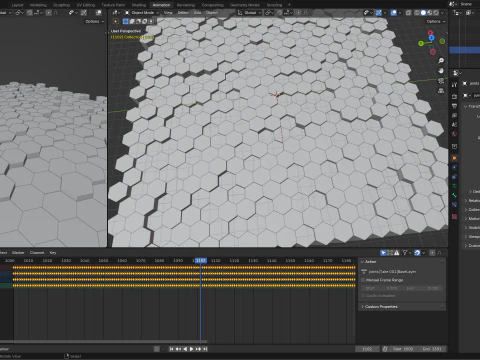This screenshot has width=480, height=360.
Task: Toggle X-ray in main viewport
Action: point(408,13)
